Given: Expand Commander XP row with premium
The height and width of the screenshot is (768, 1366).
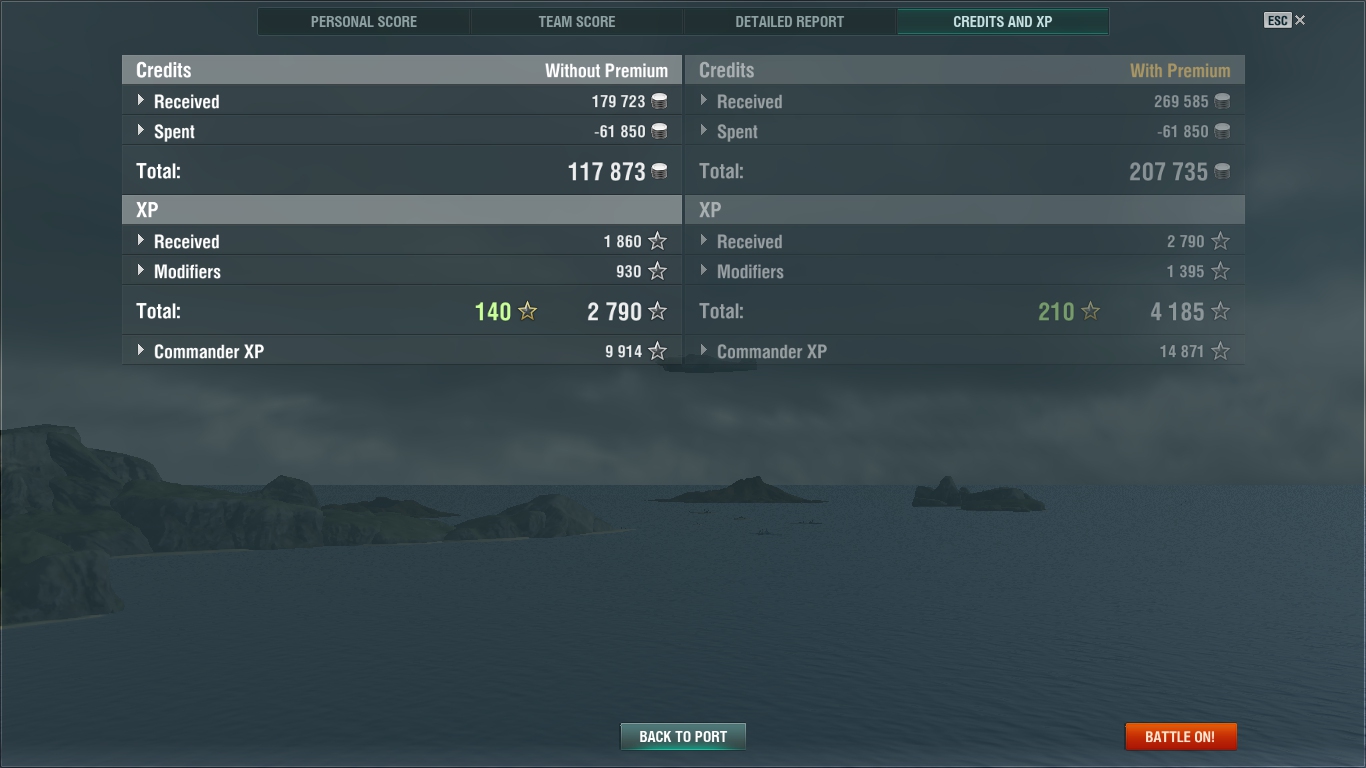Looking at the screenshot, I should point(965,351).
